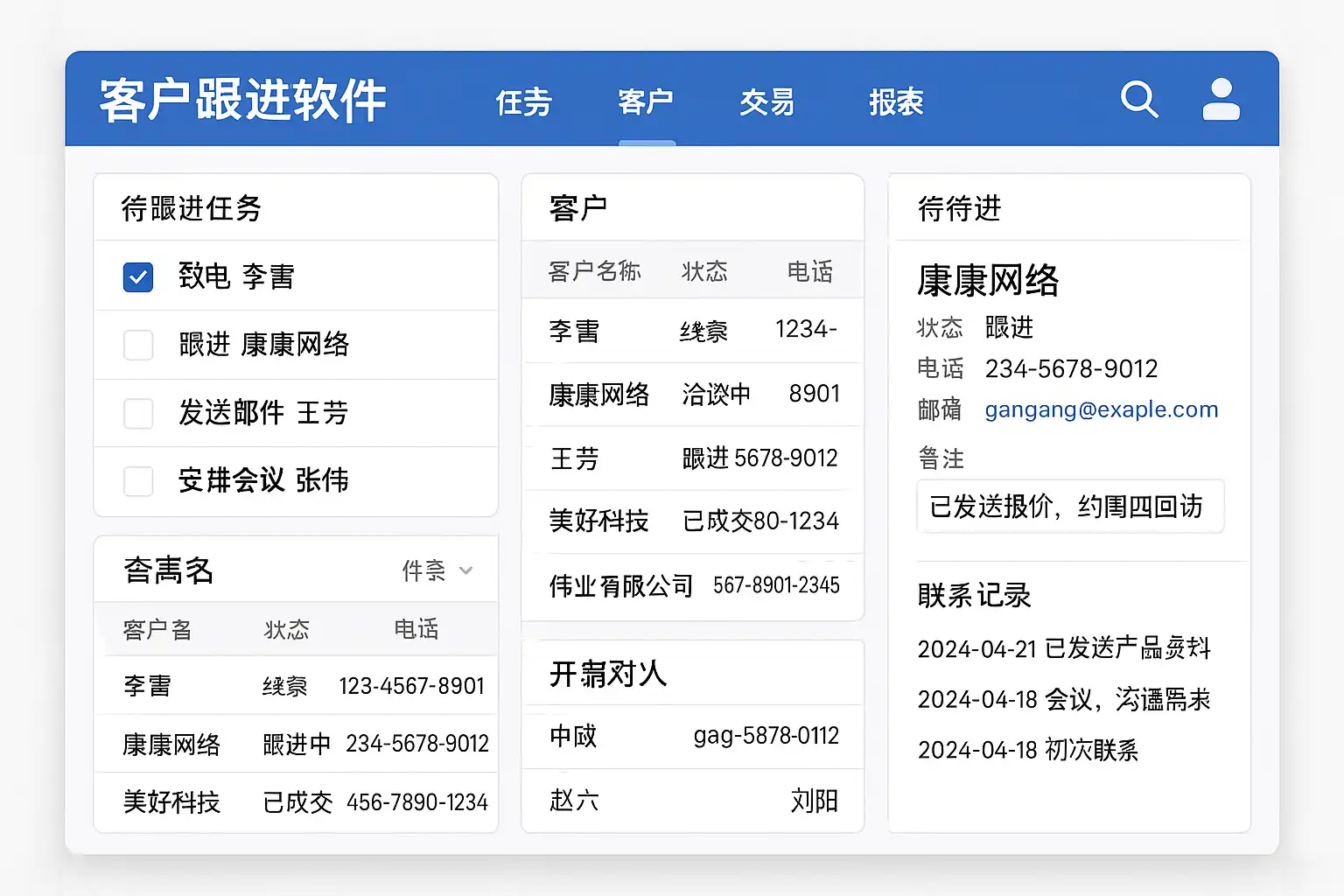Click the 2024-04-18 初次联系 record
Screen dimensions: 1344x896
pos(1027,750)
